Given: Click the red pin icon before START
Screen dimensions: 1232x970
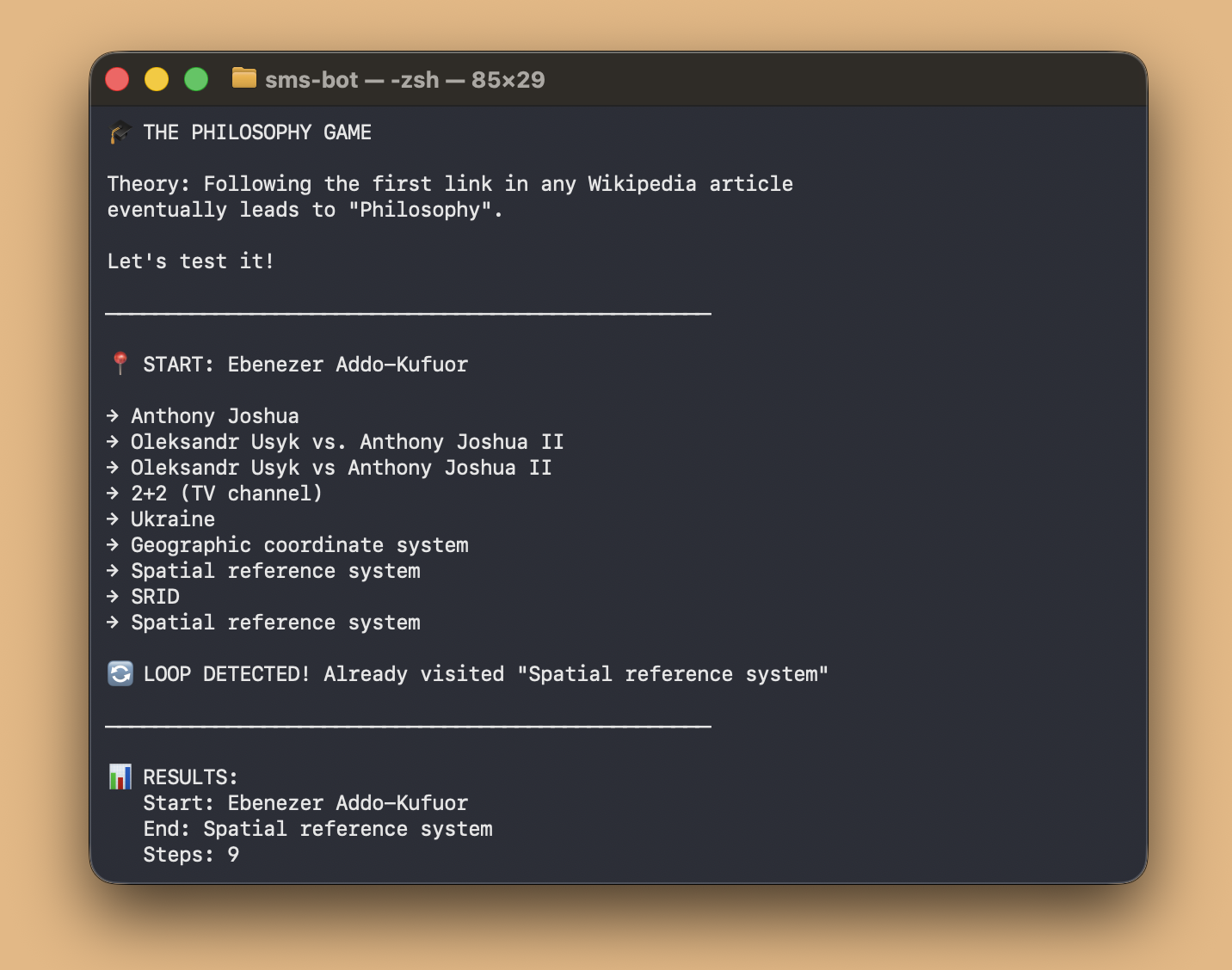Looking at the screenshot, I should coord(120,364).
